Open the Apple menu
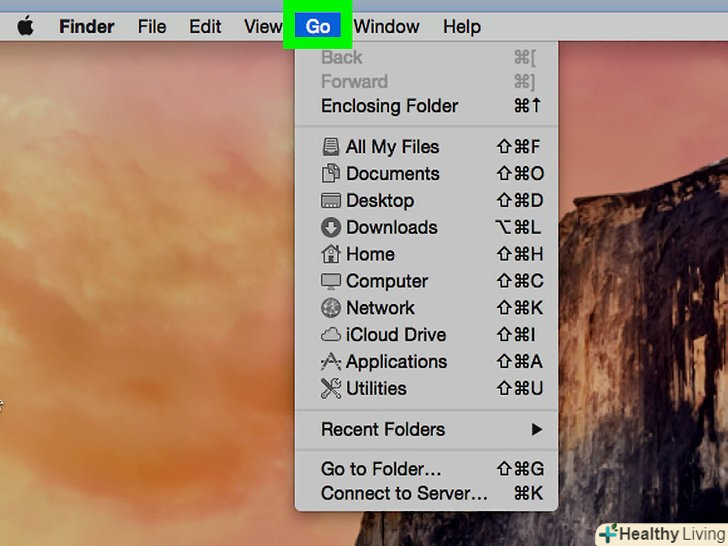Image resolution: width=728 pixels, height=546 pixels. point(26,26)
